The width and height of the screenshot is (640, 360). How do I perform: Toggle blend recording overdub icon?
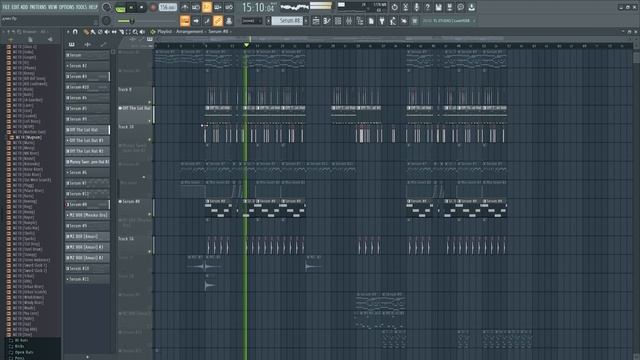[218, 7]
